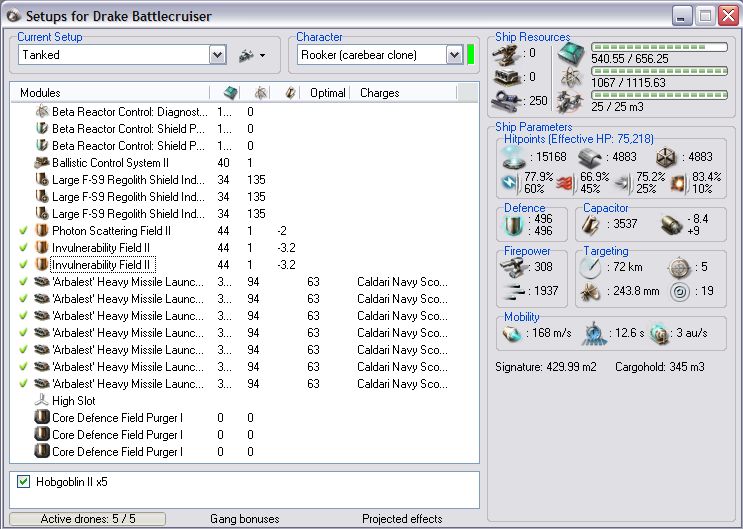Click the CPU column header icon
The width and height of the screenshot is (743, 529).
click(x=229, y=93)
